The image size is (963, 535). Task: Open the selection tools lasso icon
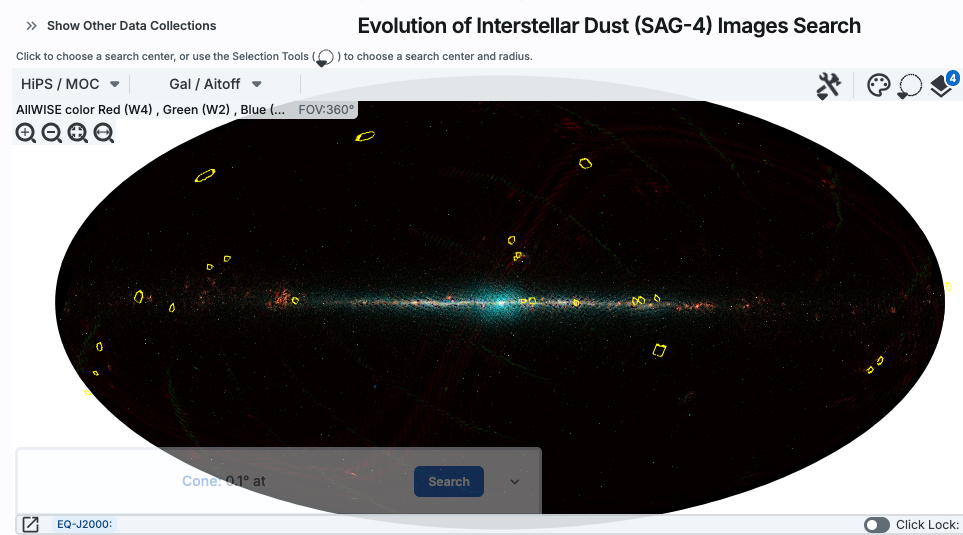(x=909, y=86)
